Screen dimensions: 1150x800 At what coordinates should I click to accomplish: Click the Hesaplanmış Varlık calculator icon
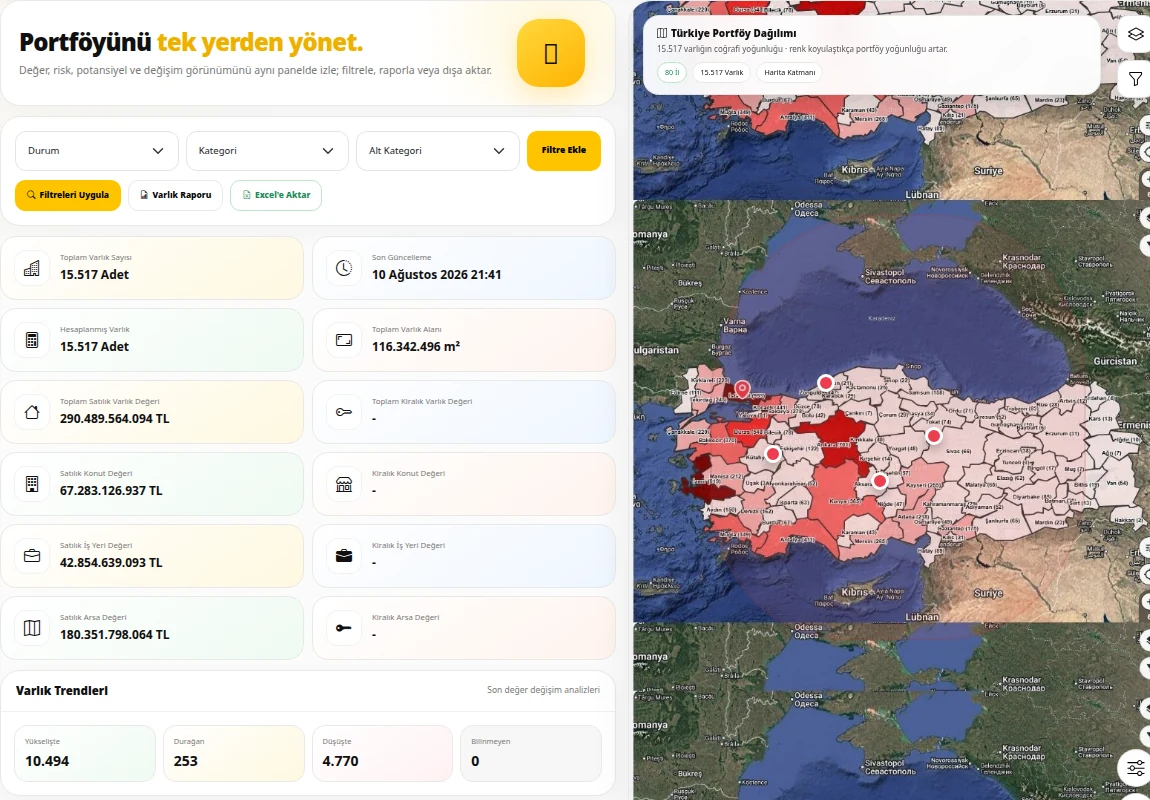click(32, 340)
